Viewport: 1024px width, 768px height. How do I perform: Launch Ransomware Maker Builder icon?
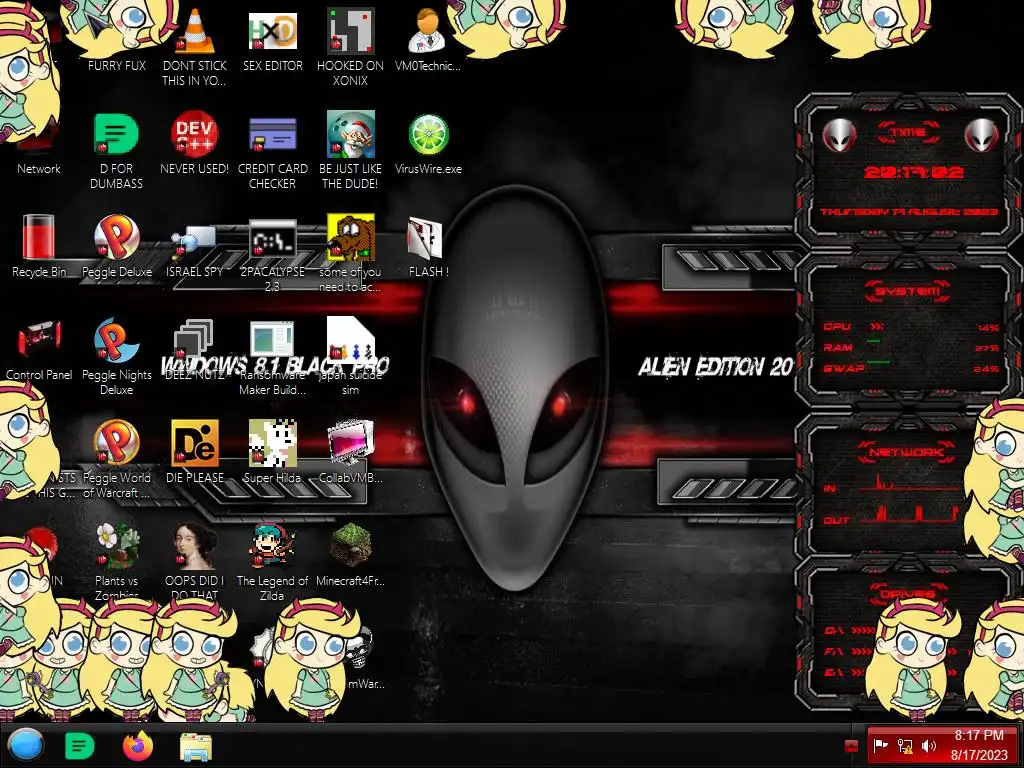tap(272, 341)
